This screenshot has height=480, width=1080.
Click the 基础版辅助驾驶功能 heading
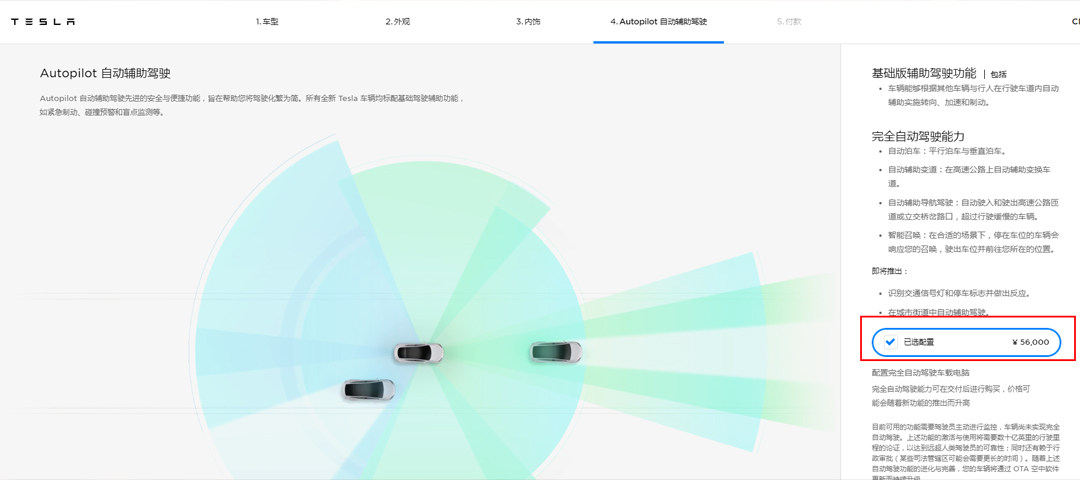pos(923,73)
